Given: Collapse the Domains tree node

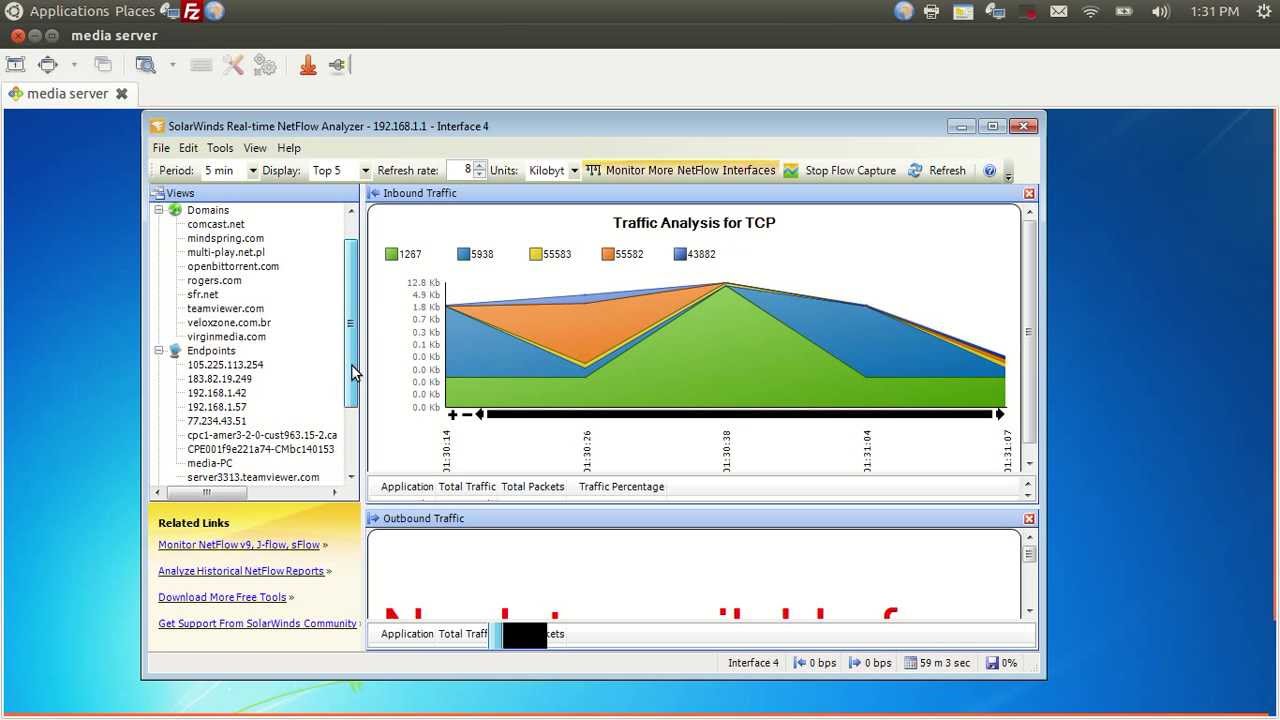Looking at the screenshot, I should [x=158, y=210].
